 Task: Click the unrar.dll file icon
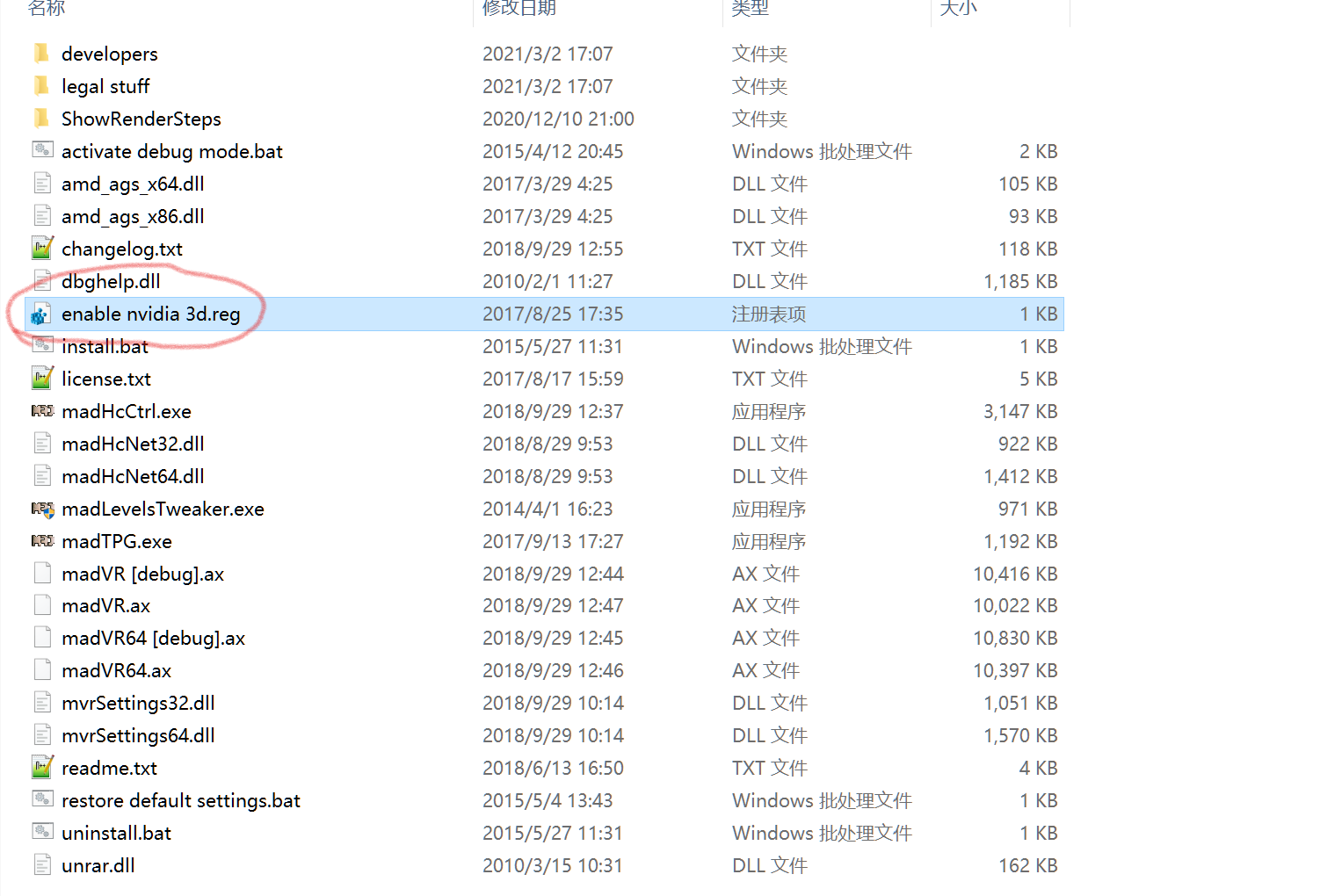pos(42,865)
